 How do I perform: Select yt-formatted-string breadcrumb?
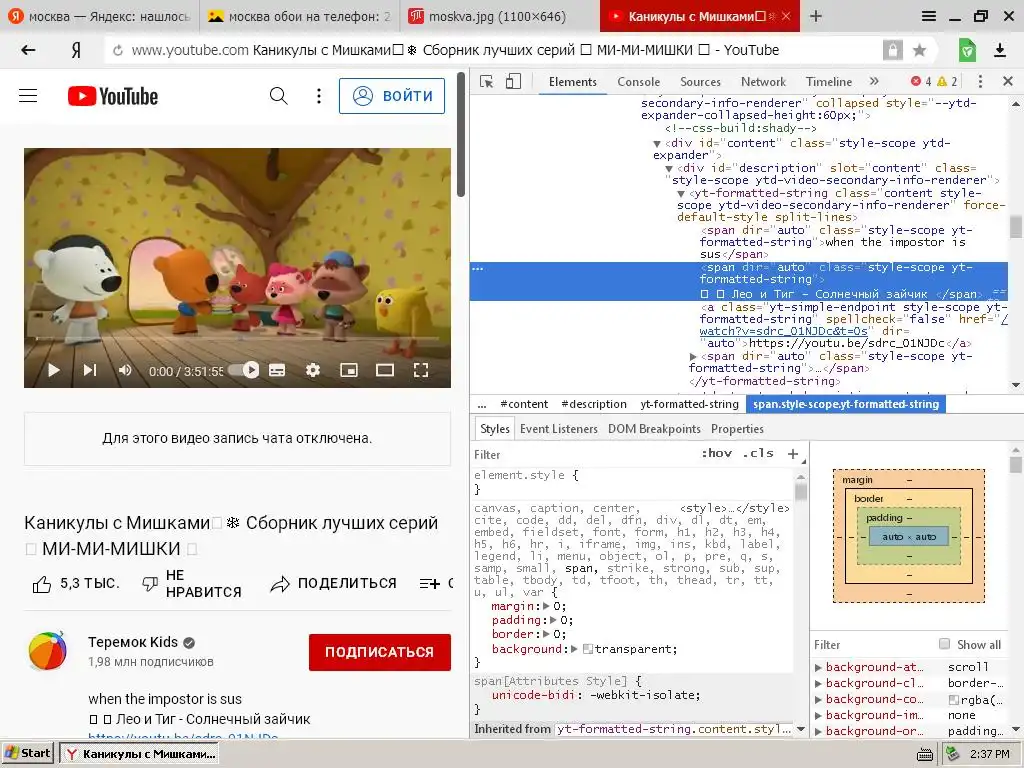pyautogui.click(x=690, y=404)
